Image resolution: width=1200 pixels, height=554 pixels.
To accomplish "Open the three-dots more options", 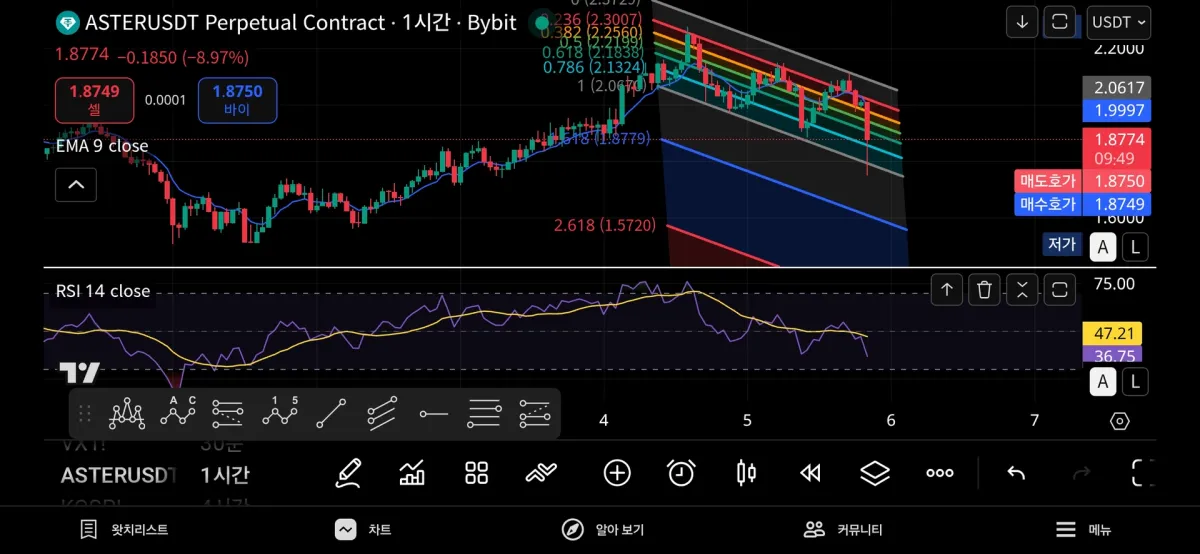I will coord(940,473).
